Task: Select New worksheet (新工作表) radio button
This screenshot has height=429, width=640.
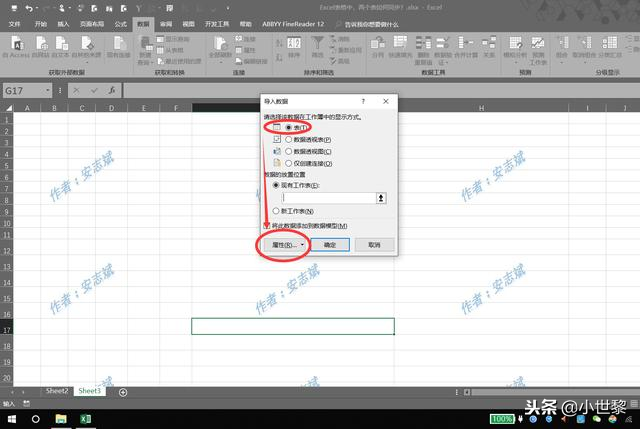Action: (x=276, y=211)
